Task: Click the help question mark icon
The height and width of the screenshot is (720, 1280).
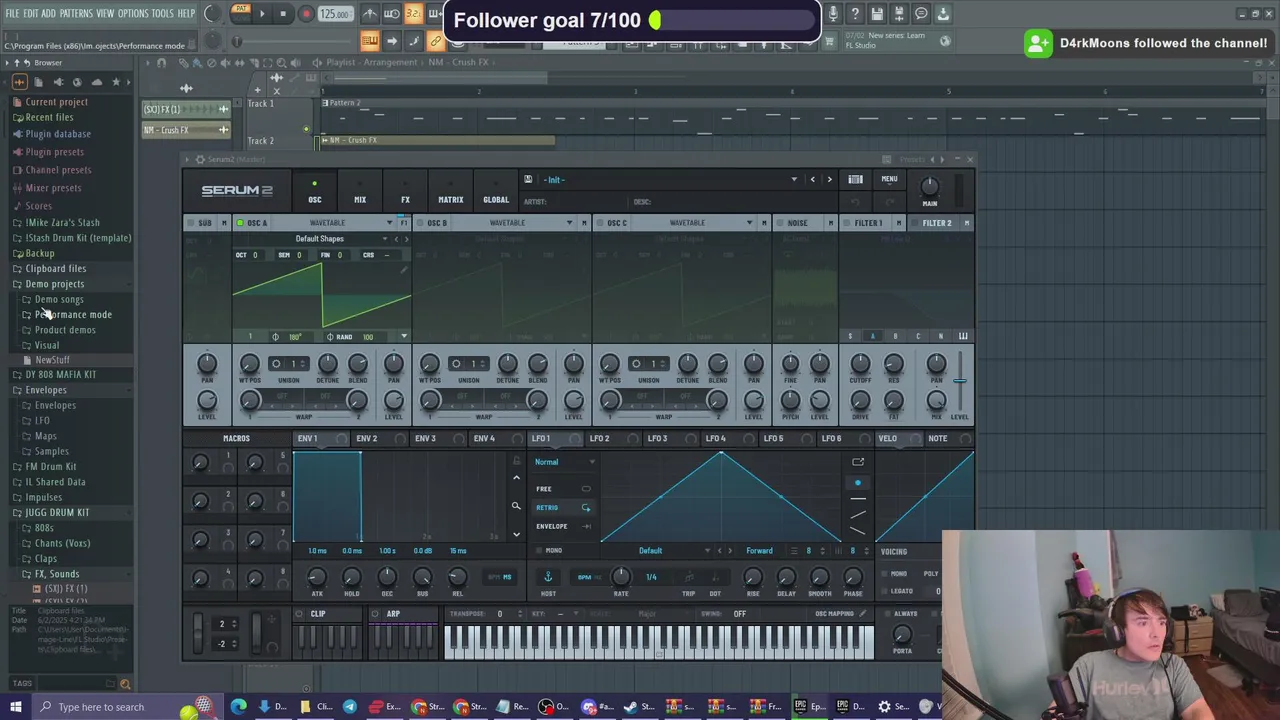Action: click(855, 14)
